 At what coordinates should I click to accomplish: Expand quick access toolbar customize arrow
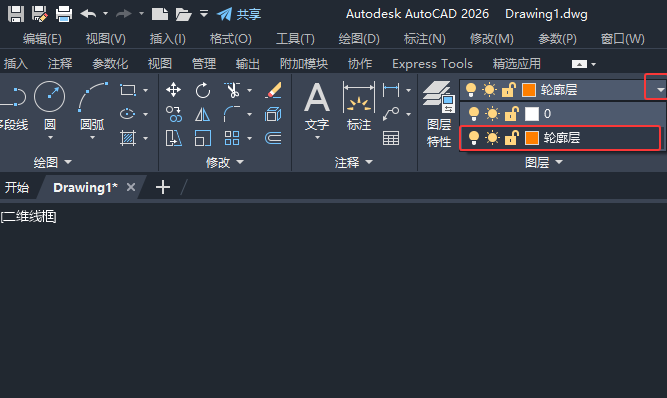tap(204, 14)
